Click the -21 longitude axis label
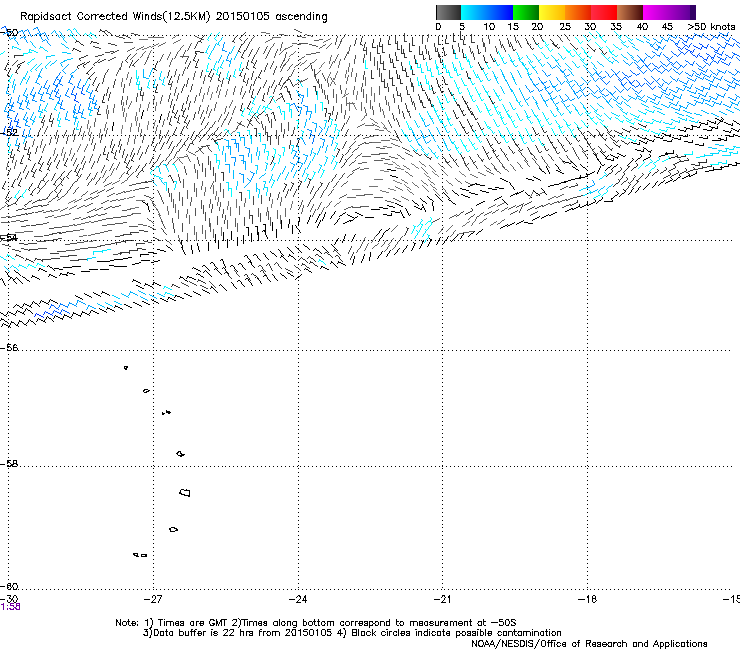This screenshot has height=650, width=740. (442, 599)
